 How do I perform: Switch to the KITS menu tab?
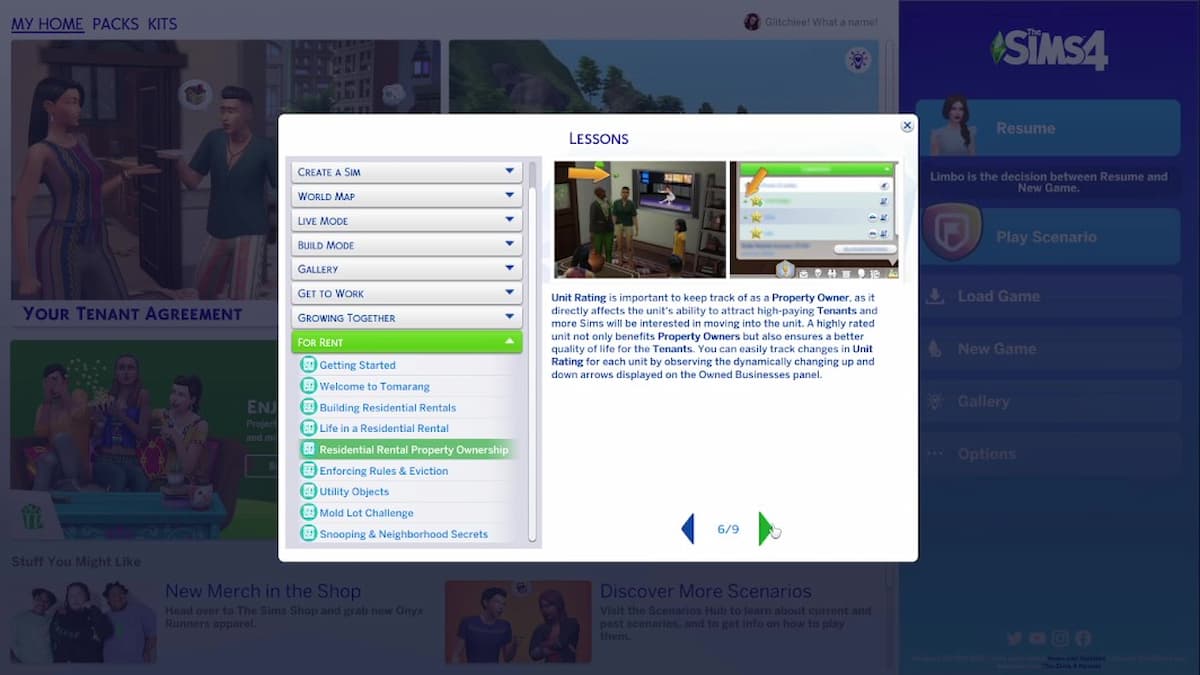163,24
